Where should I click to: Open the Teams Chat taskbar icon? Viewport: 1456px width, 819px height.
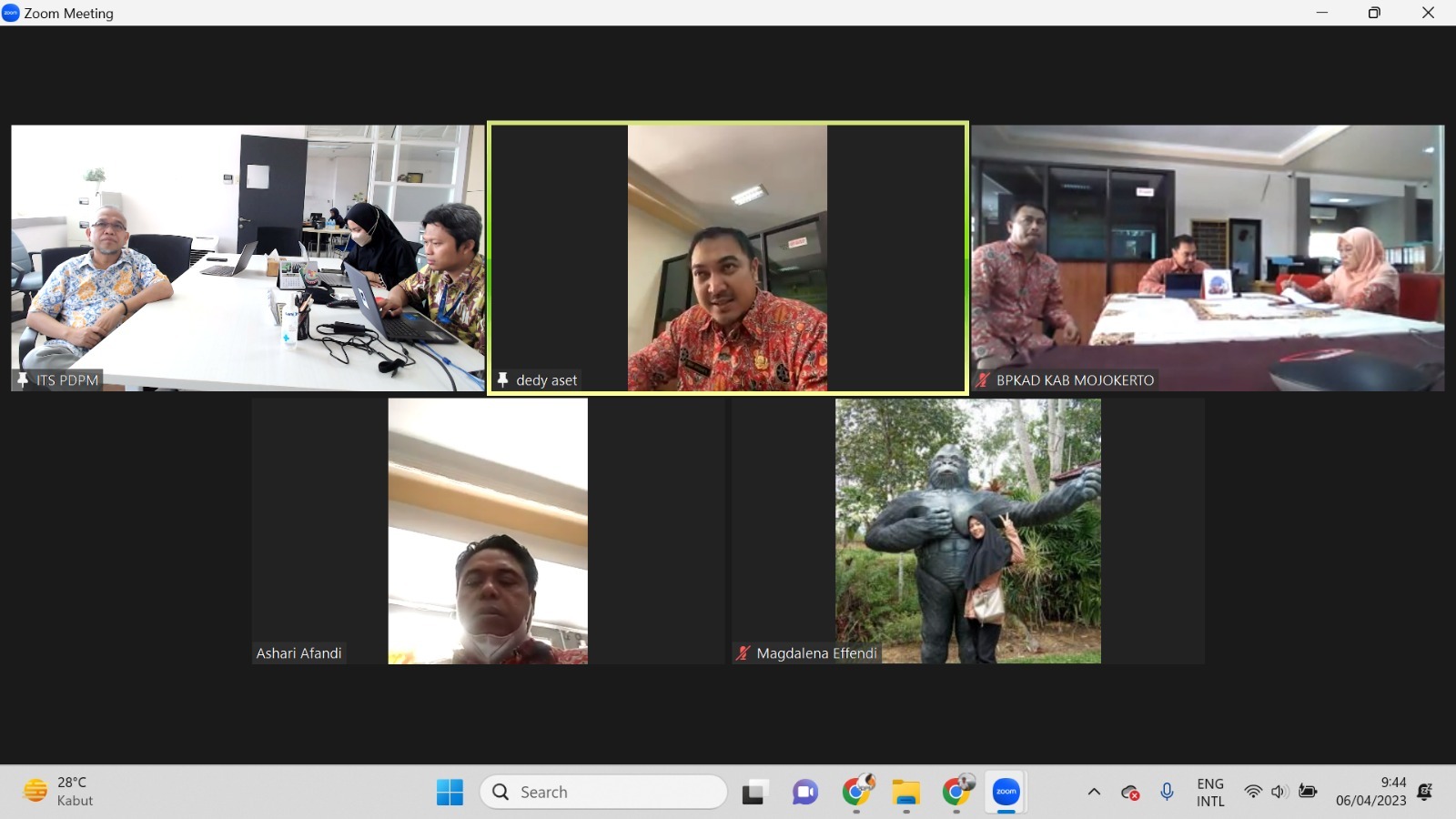804,793
